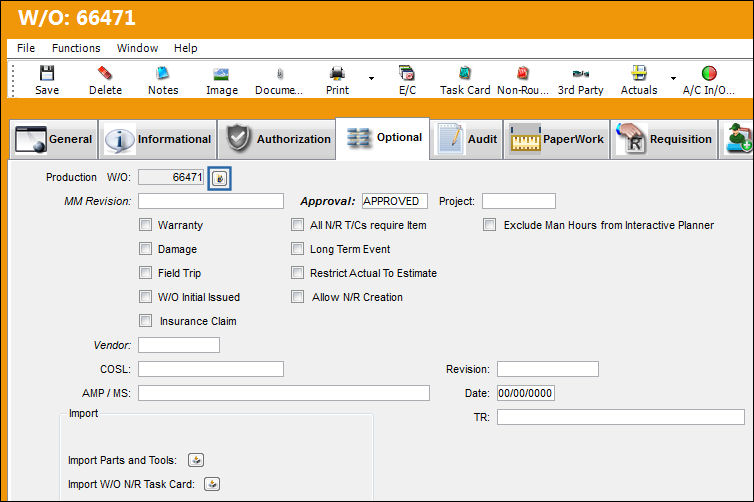Screen dimensions: 754x502
Task: Enable Allow N/R Creation checkbox
Action: [x=297, y=297]
